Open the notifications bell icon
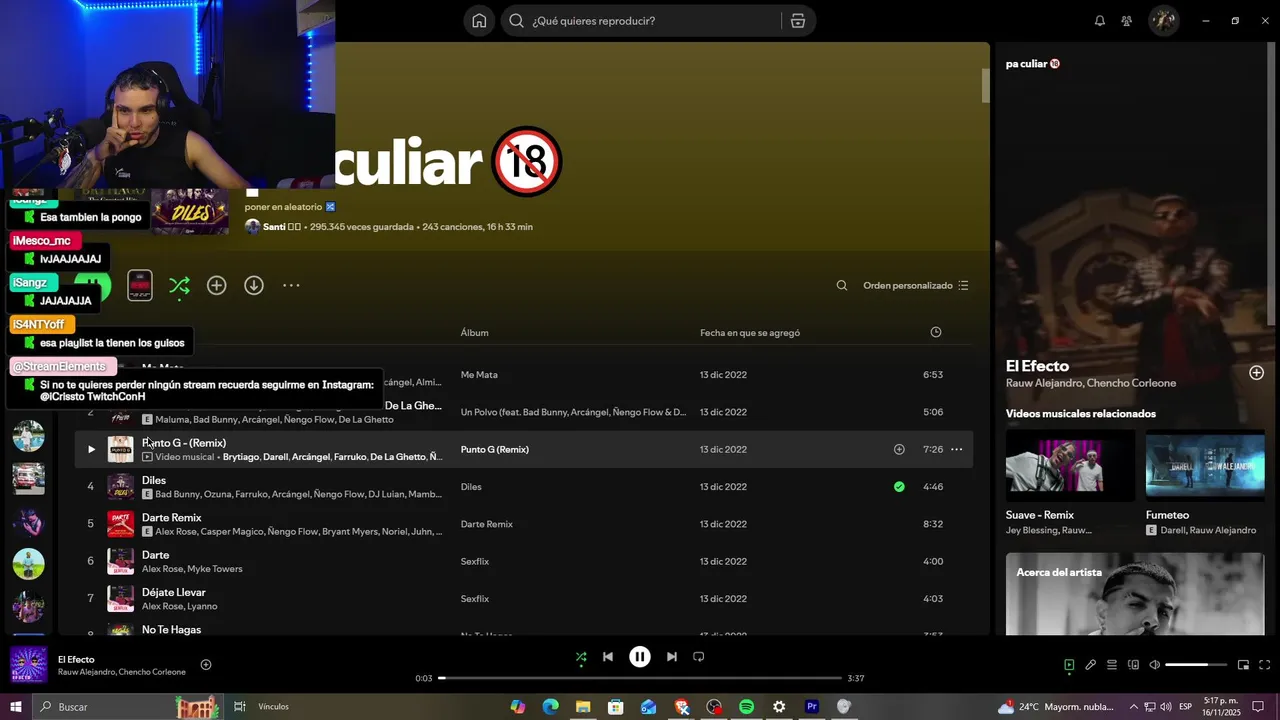 click(x=1100, y=21)
